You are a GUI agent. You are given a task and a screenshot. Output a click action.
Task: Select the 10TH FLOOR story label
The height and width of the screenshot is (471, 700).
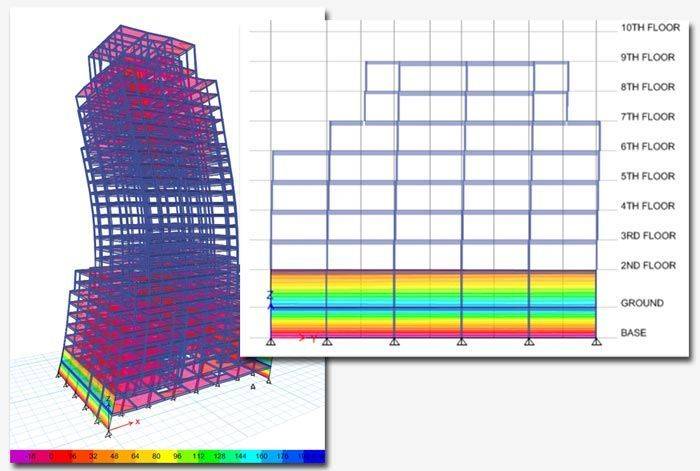(648, 28)
